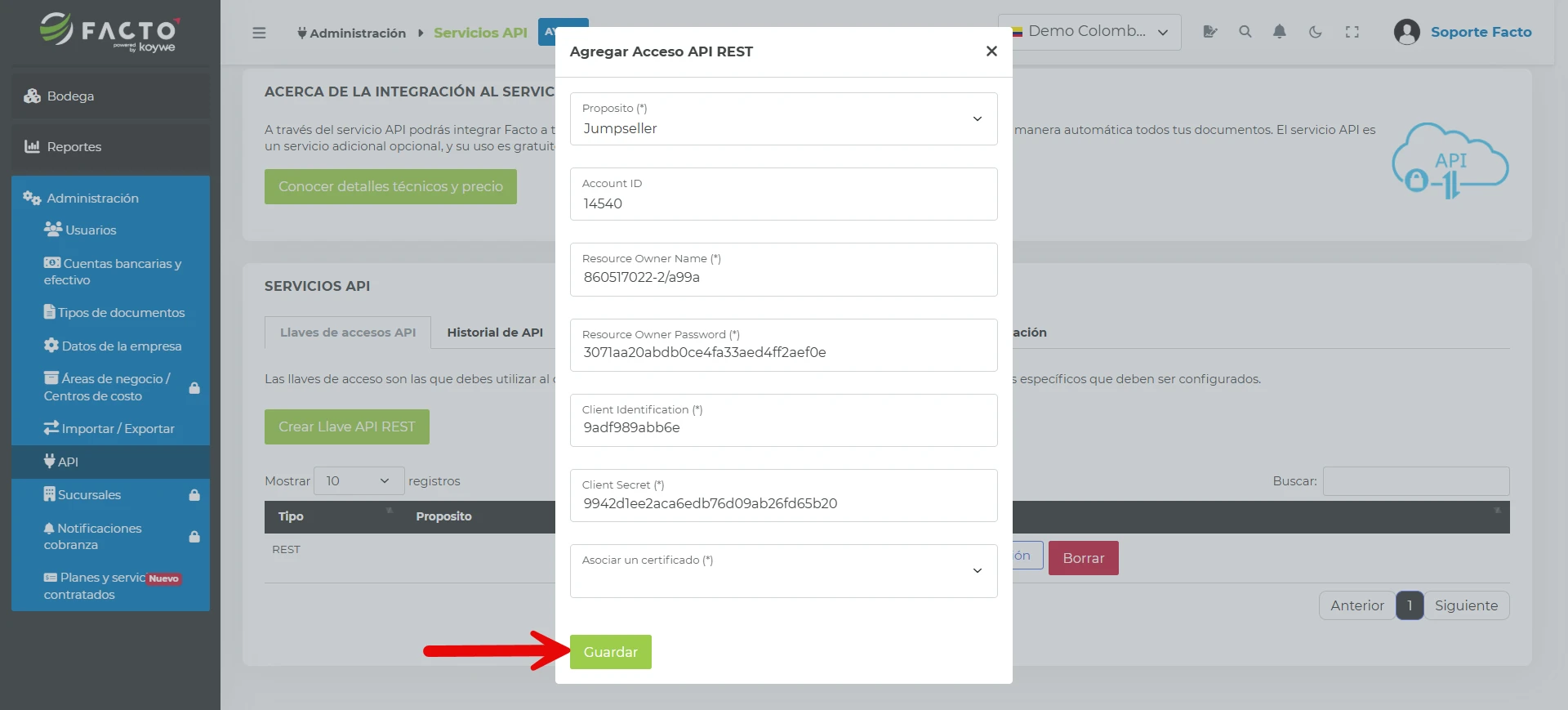Close the Agregar Acceso API REST dialog
1568x710 pixels.
[991, 51]
